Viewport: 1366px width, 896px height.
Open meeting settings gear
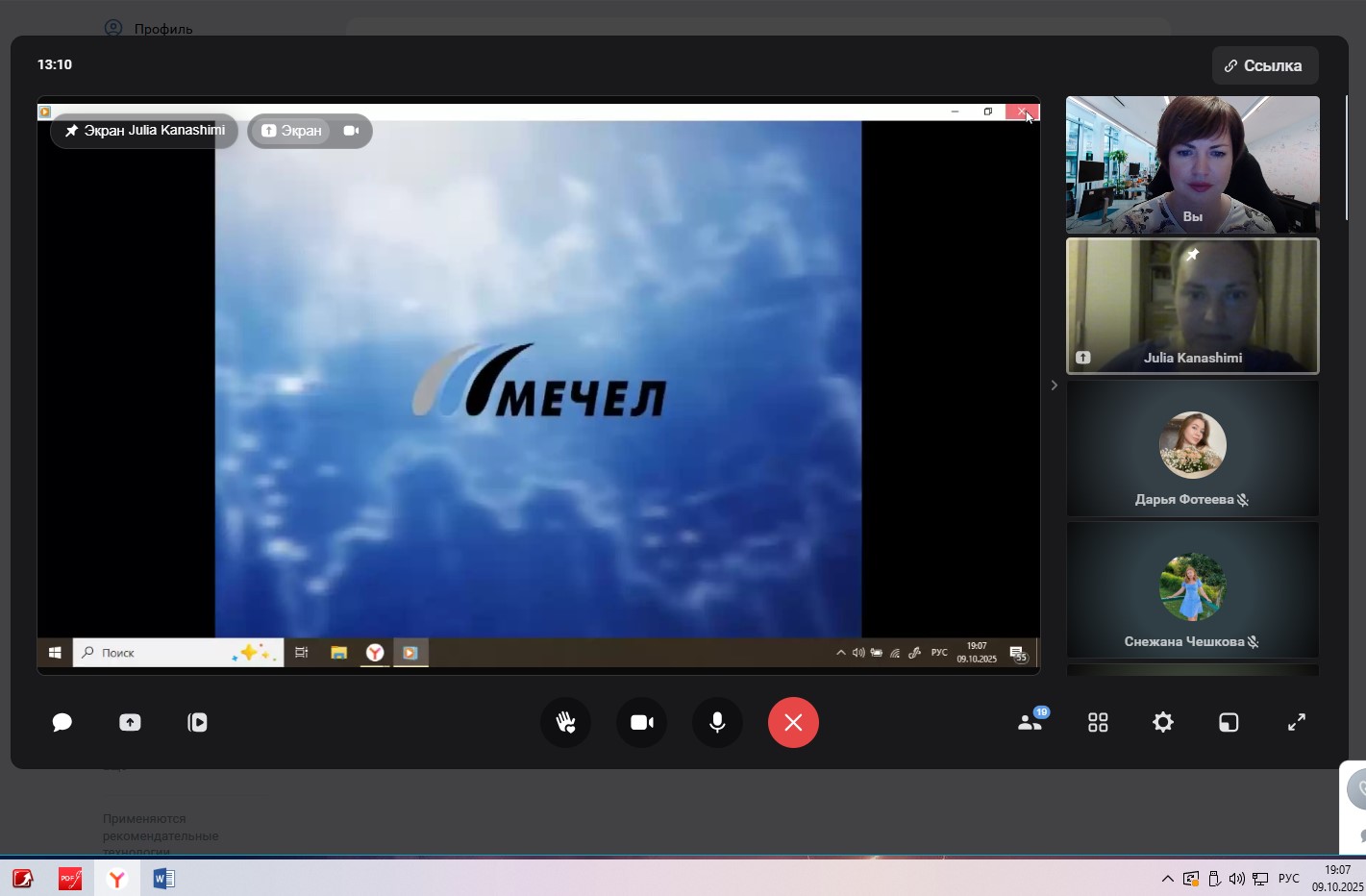point(1163,722)
